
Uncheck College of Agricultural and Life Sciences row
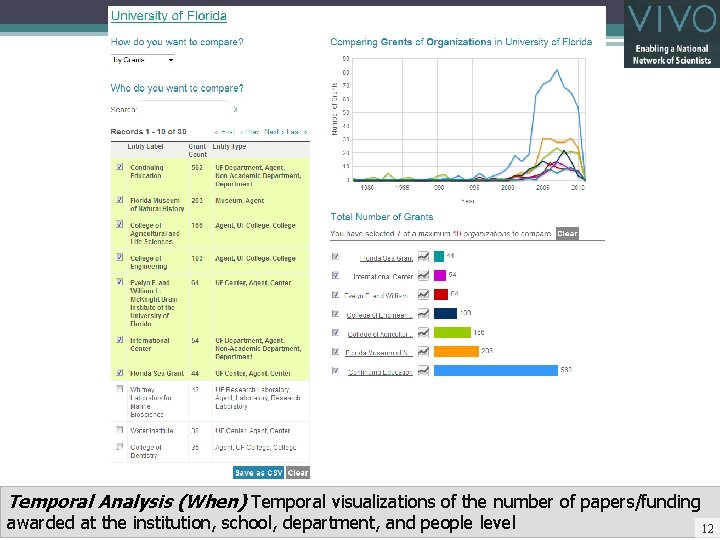coord(120,224)
